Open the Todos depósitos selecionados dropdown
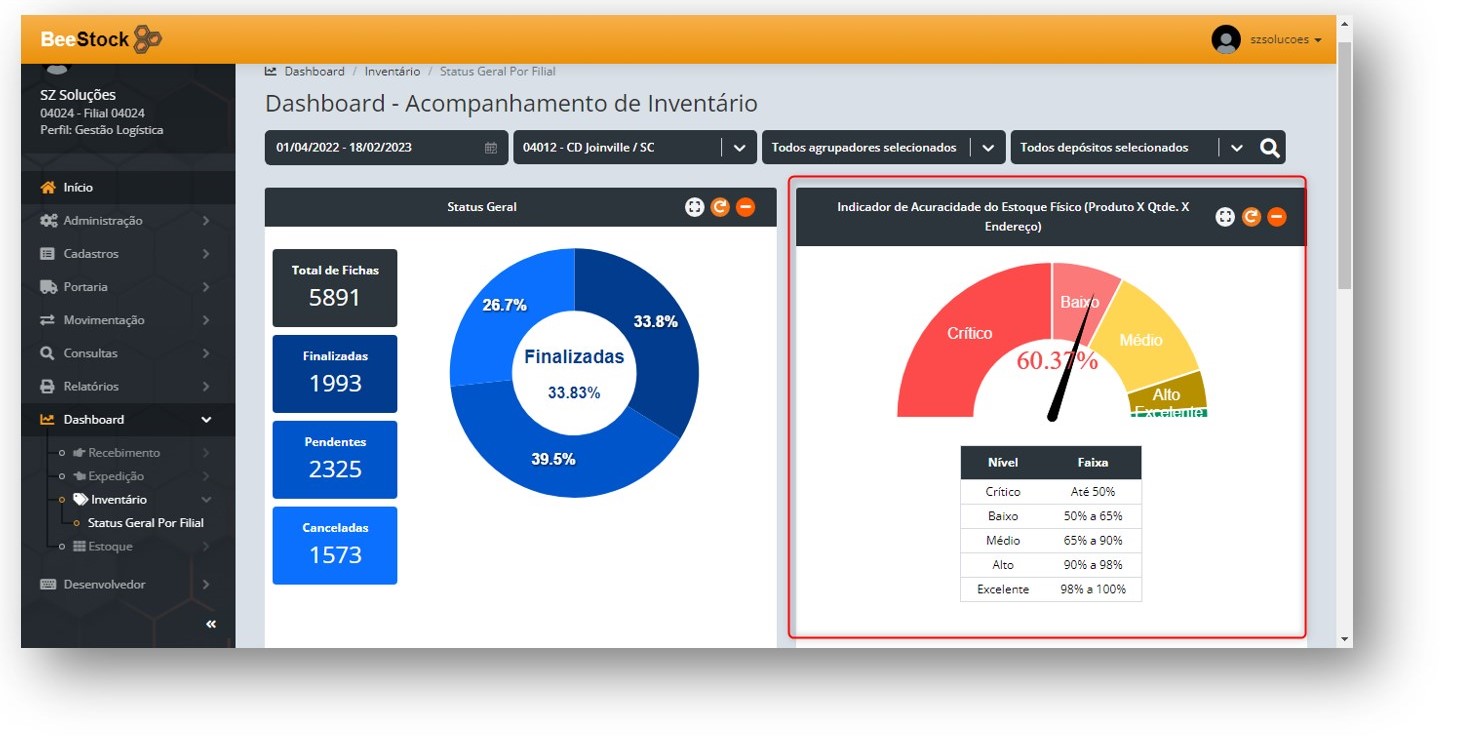The height and width of the screenshot is (746, 1458). (x=1236, y=148)
